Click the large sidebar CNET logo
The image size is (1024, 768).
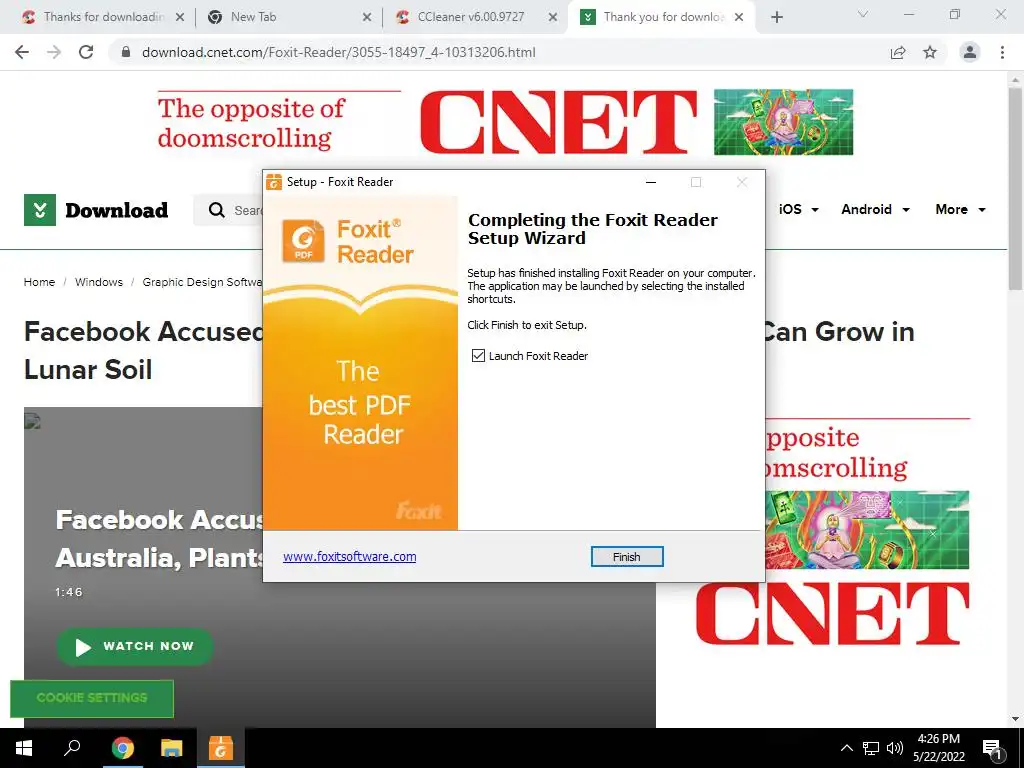(833, 615)
